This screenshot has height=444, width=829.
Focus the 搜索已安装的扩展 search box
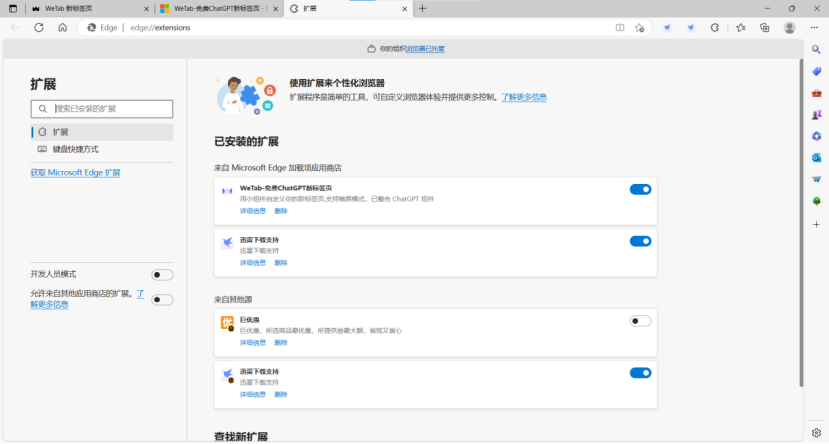(102, 109)
